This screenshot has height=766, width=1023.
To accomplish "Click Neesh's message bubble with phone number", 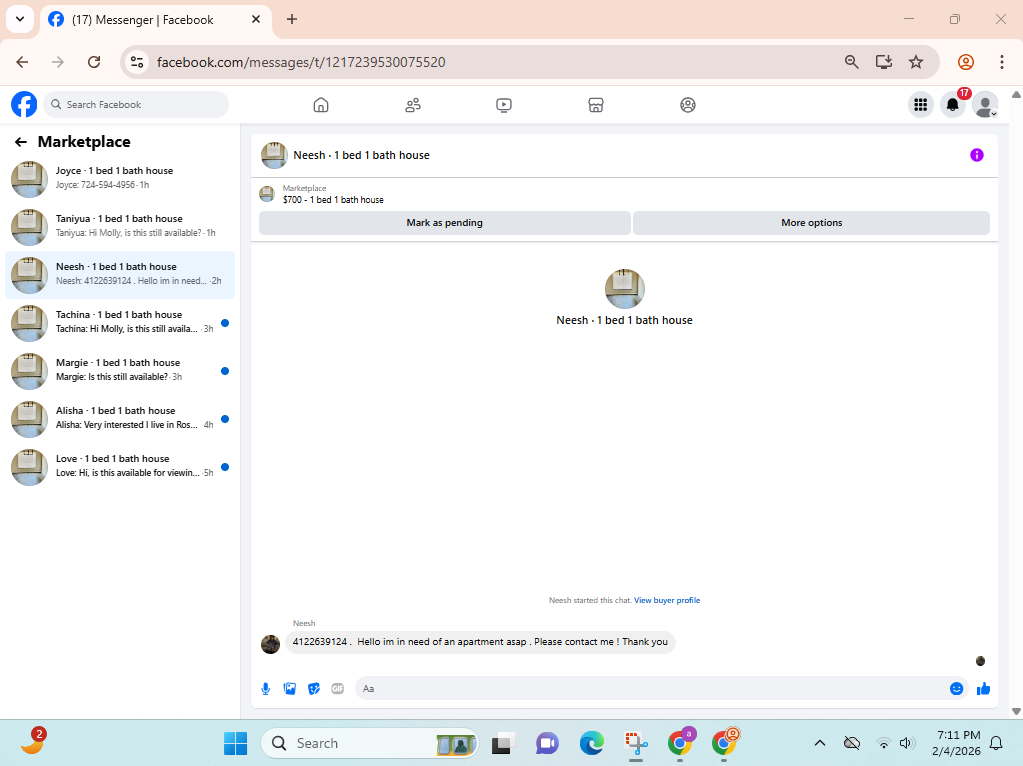I will [x=480, y=642].
